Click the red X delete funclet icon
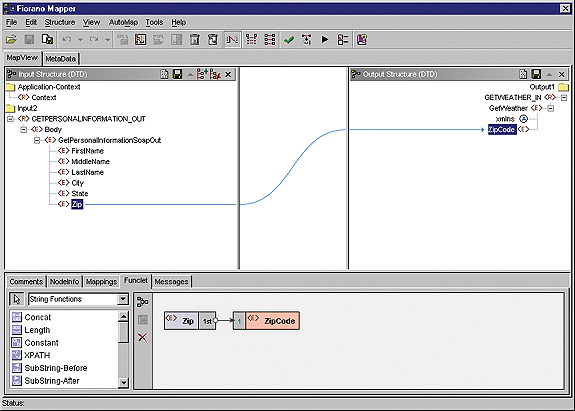 143,337
